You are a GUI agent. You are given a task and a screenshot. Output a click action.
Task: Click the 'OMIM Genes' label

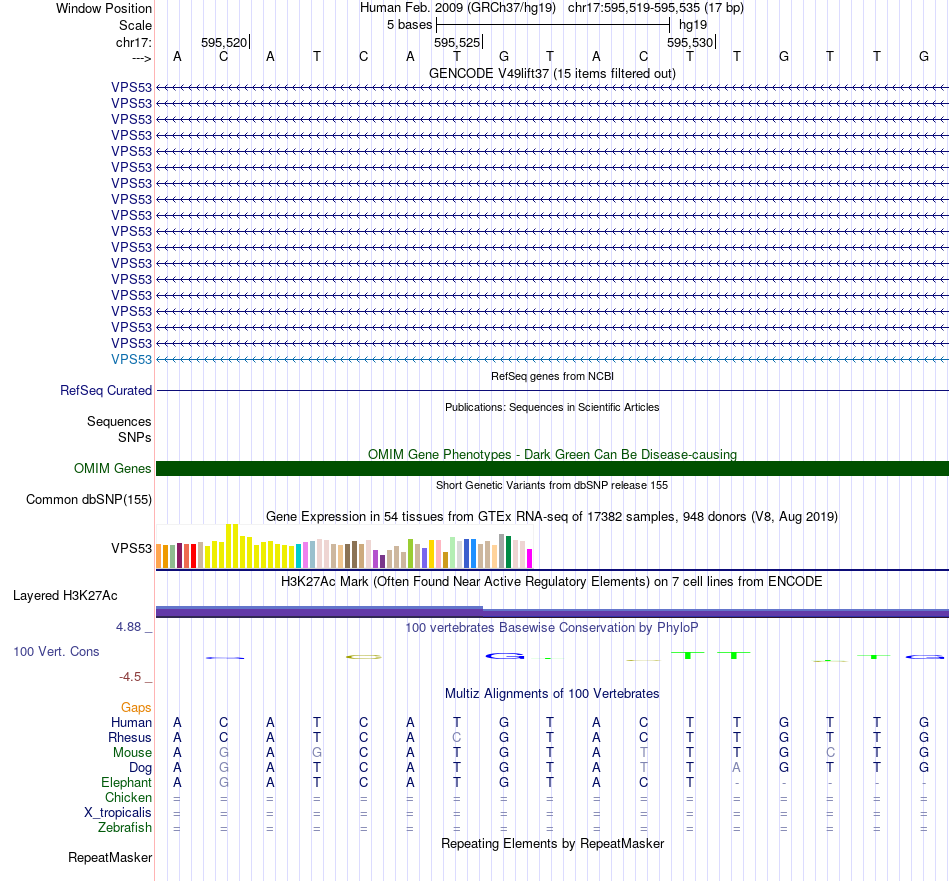[112, 468]
